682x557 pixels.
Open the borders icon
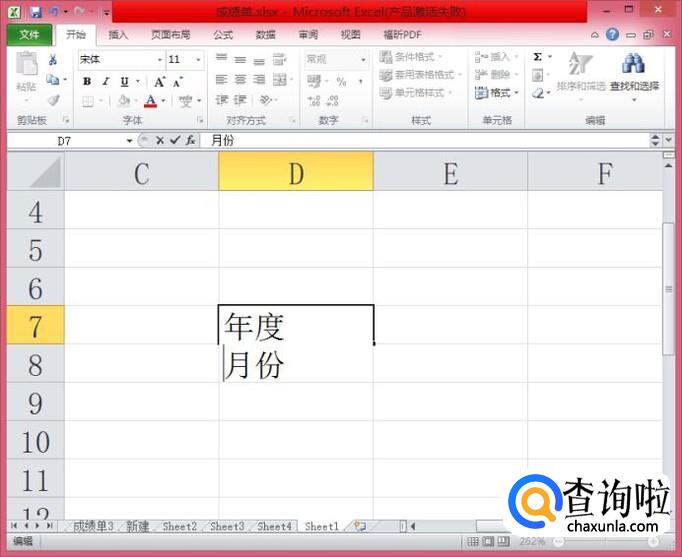(88, 102)
